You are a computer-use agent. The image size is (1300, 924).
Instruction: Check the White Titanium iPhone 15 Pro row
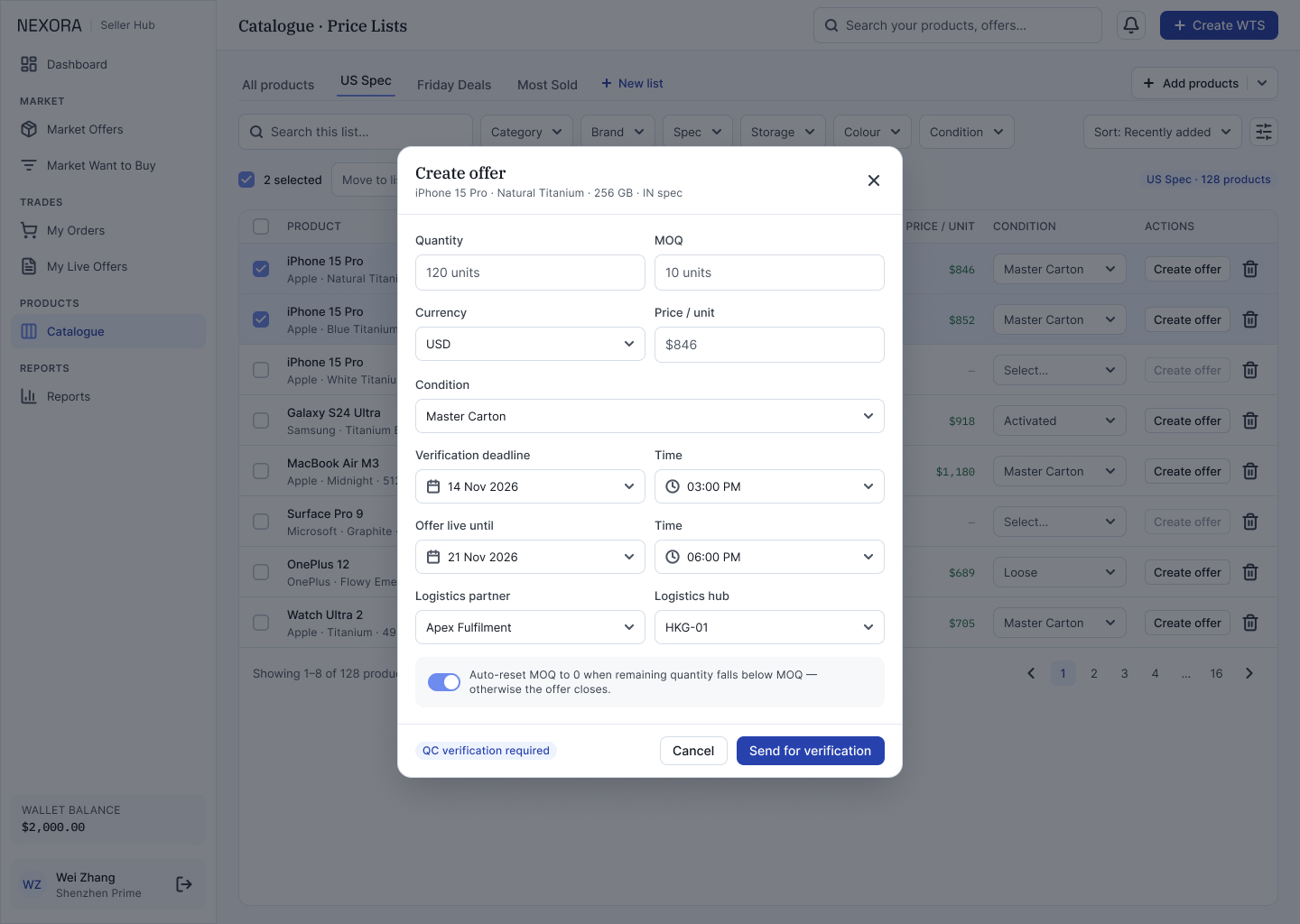[x=261, y=370]
